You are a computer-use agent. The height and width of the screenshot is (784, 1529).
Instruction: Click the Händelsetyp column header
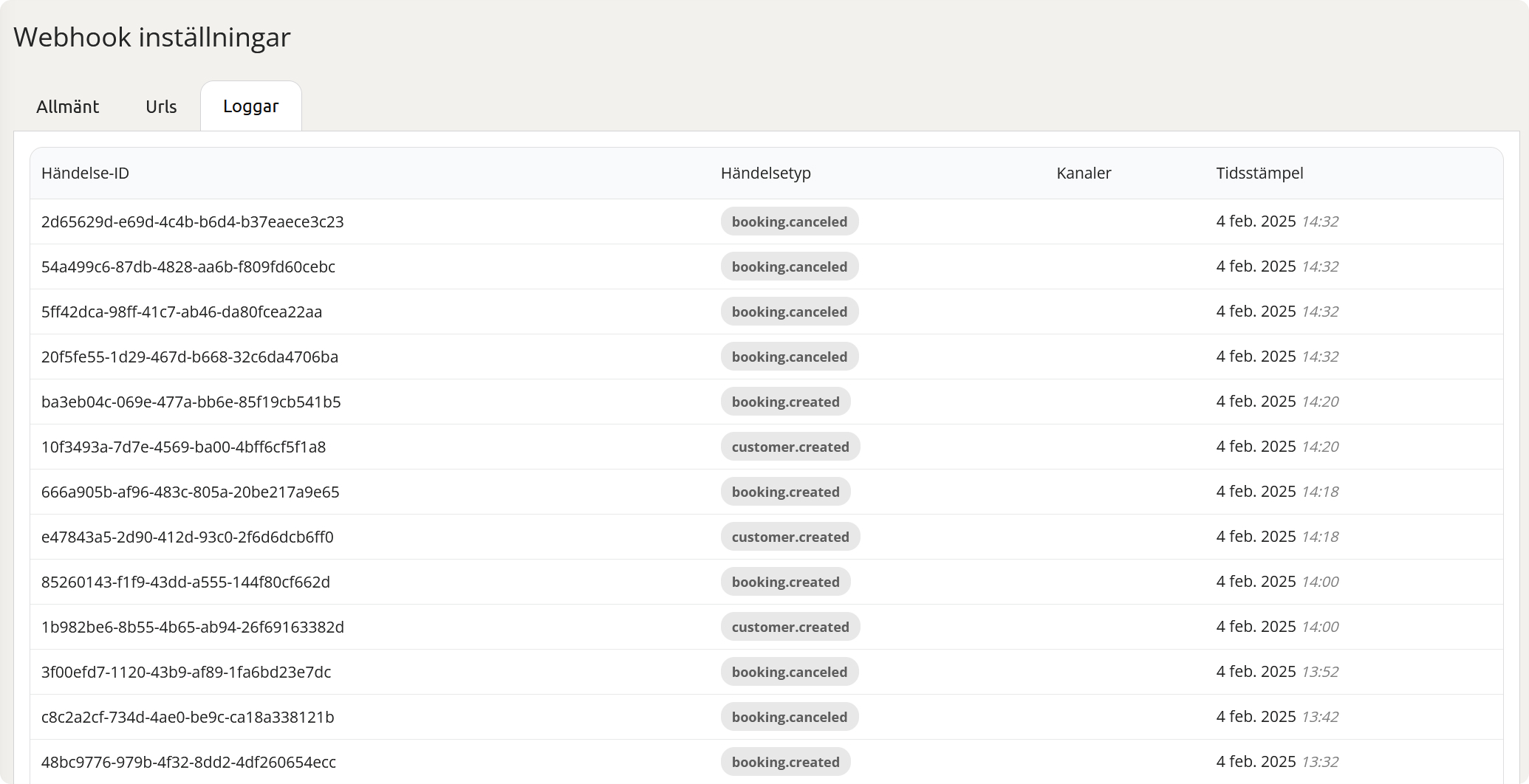tap(766, 173)
